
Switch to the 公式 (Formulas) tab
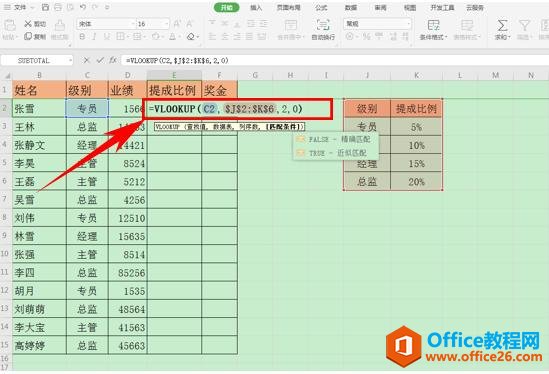click(321, 7)
